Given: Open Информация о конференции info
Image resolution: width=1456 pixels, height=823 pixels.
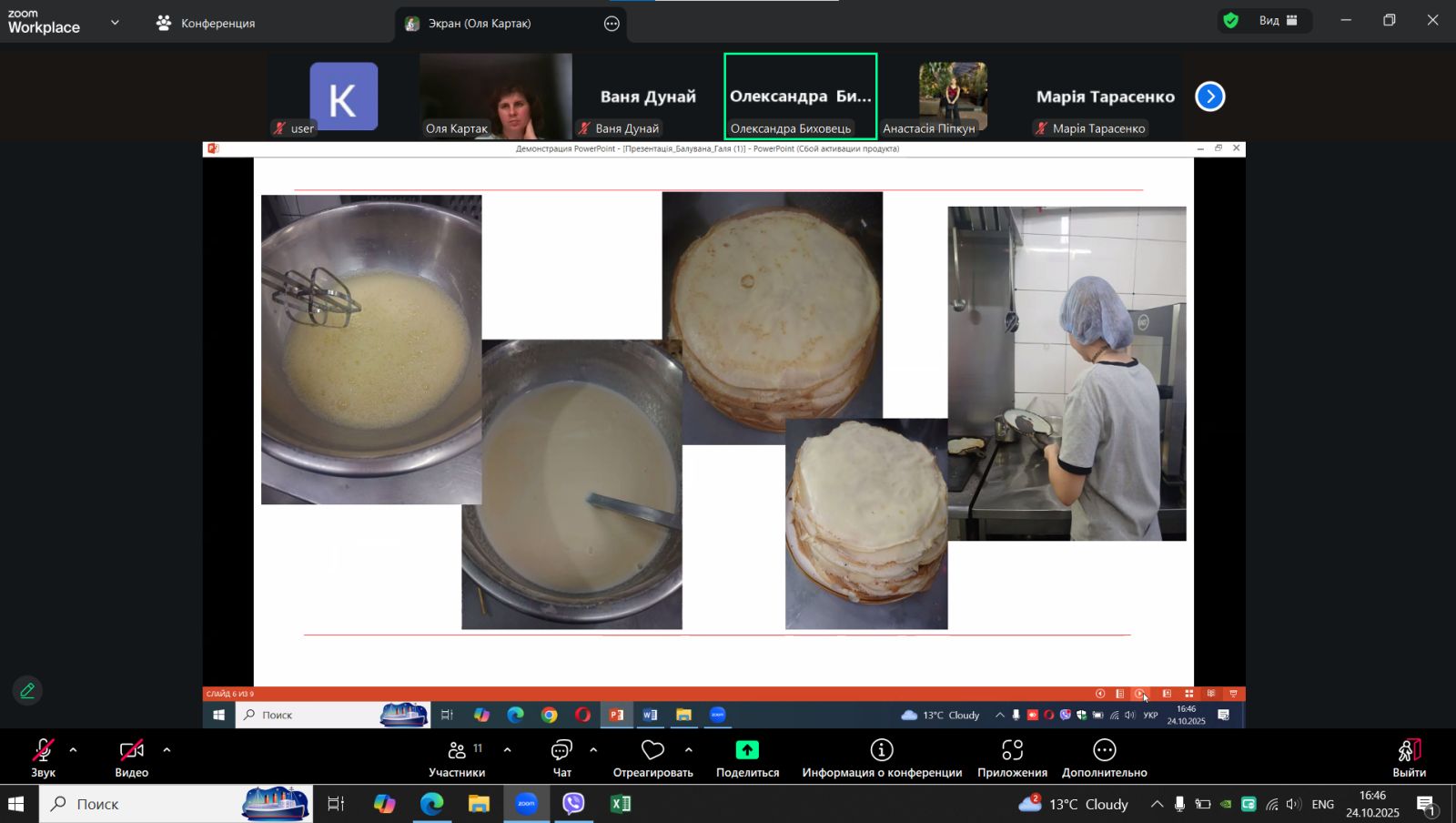Looking at the screenshot, I should [x=881, y=757].
